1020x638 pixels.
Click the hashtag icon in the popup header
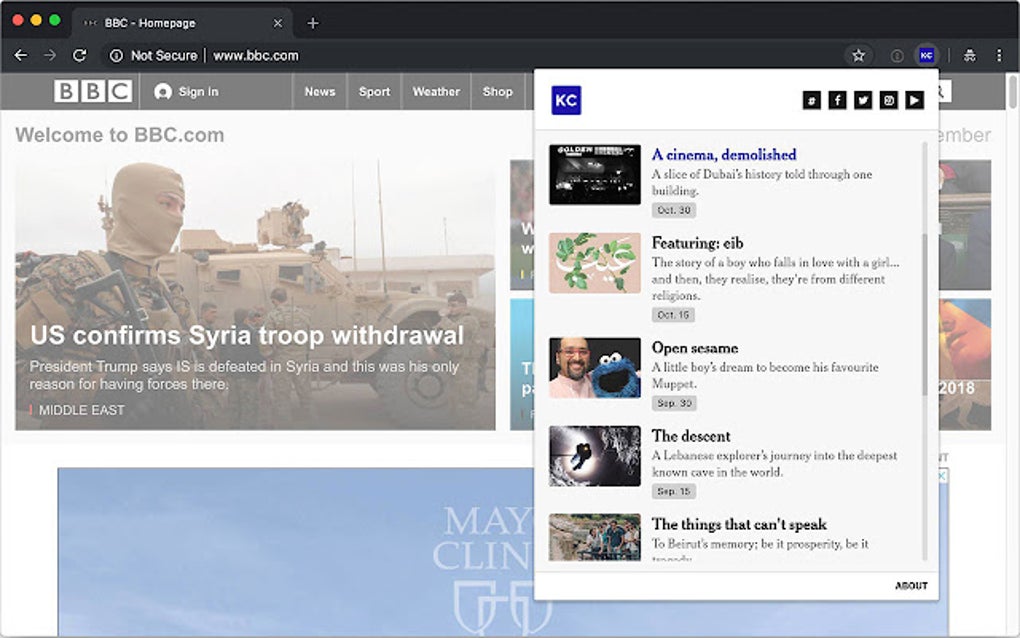[x=812, y=100]
